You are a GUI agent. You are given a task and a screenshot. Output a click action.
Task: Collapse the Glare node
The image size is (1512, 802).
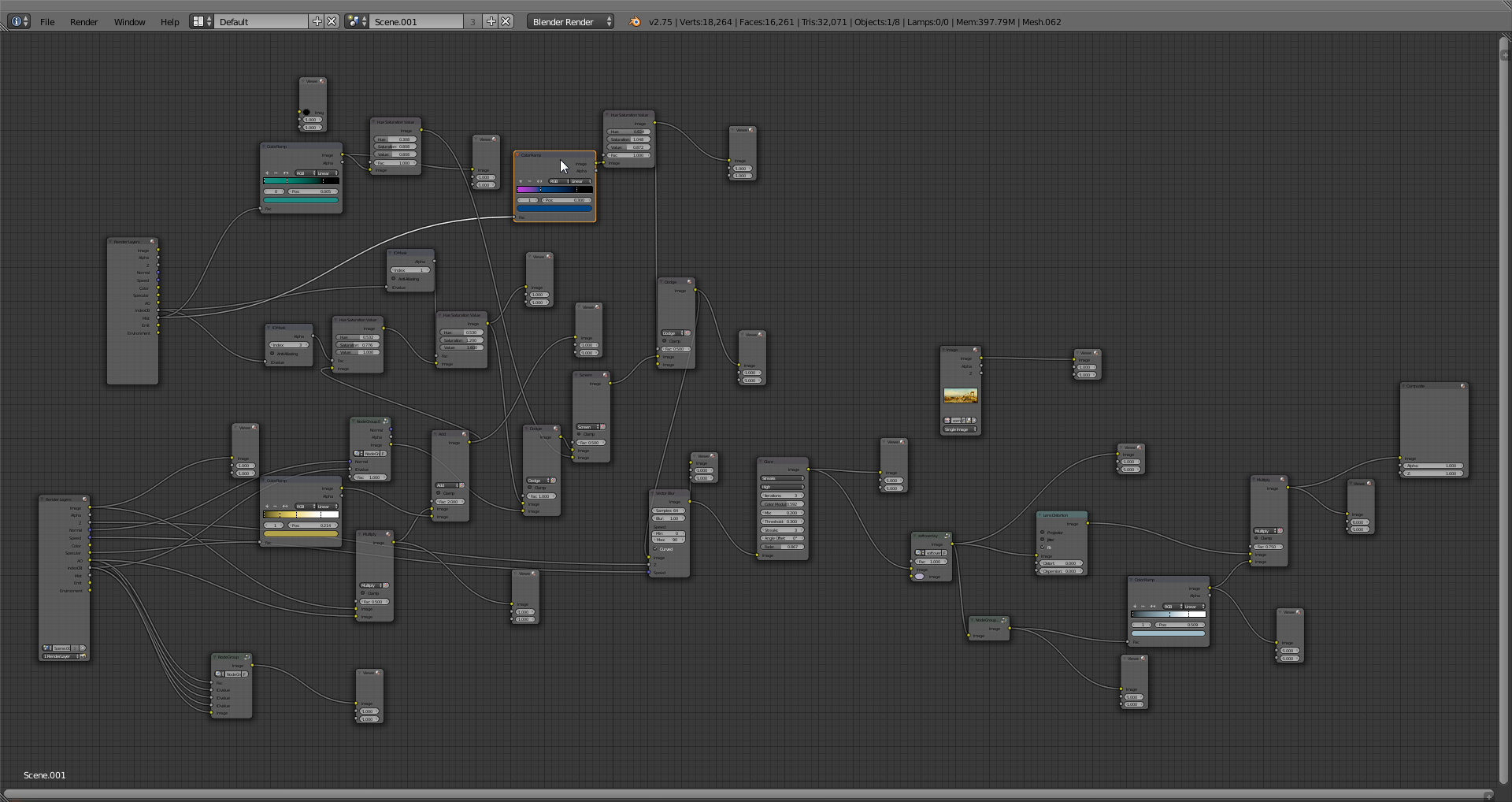pyautogui.click(x=761, y=462)
